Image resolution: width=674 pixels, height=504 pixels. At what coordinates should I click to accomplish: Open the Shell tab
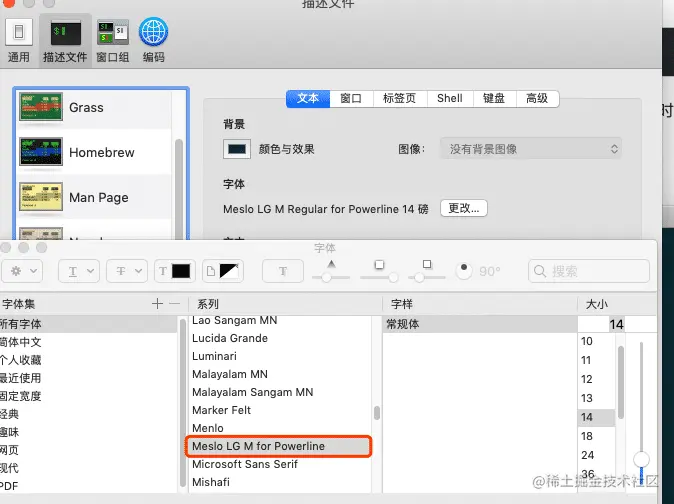pyautogui.click(x=450, y=98)
